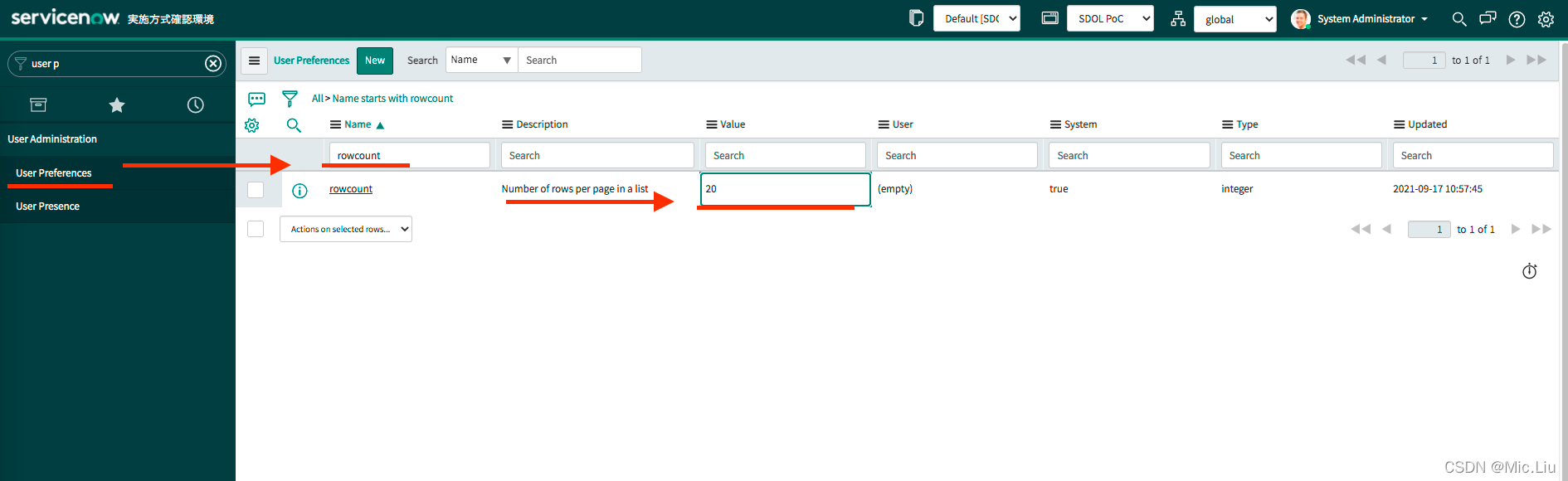Viewport: 1568px width, 481px height.
Task: Clear the navigator filter text
Action: tap(213, 63)
